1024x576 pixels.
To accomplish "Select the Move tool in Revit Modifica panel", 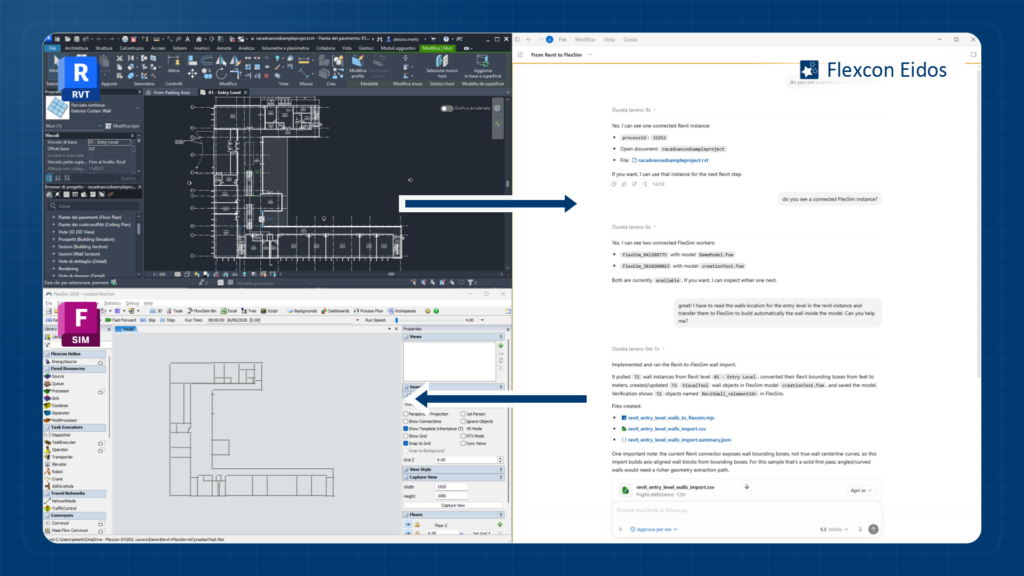I will pos(192,74).
